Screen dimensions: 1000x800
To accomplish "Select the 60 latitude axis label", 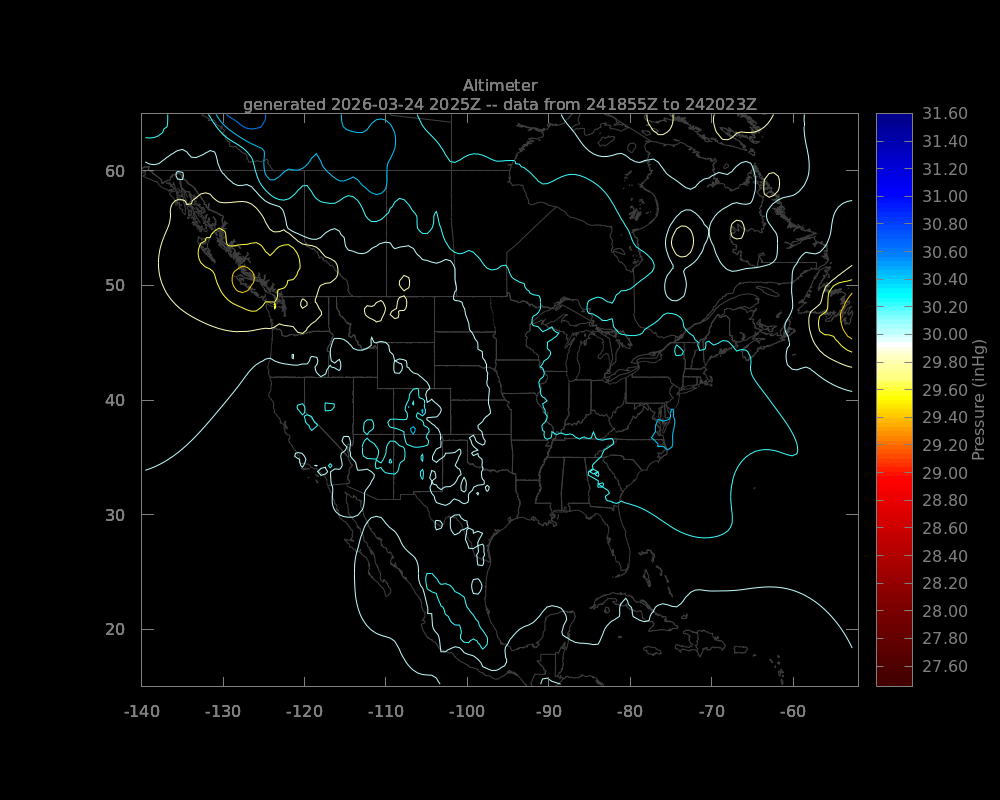I will point(117,171).
